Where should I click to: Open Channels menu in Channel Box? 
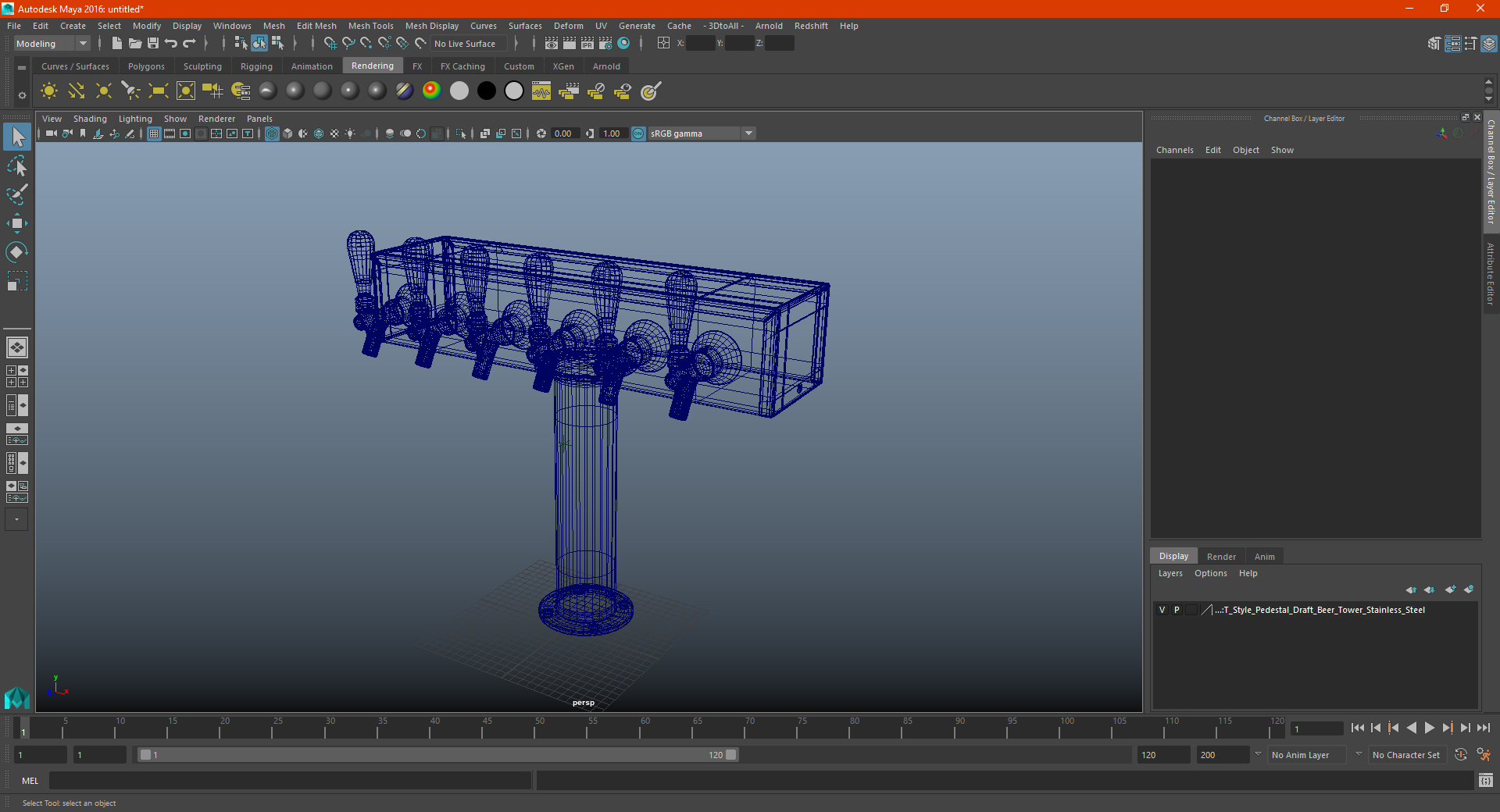1174,150
